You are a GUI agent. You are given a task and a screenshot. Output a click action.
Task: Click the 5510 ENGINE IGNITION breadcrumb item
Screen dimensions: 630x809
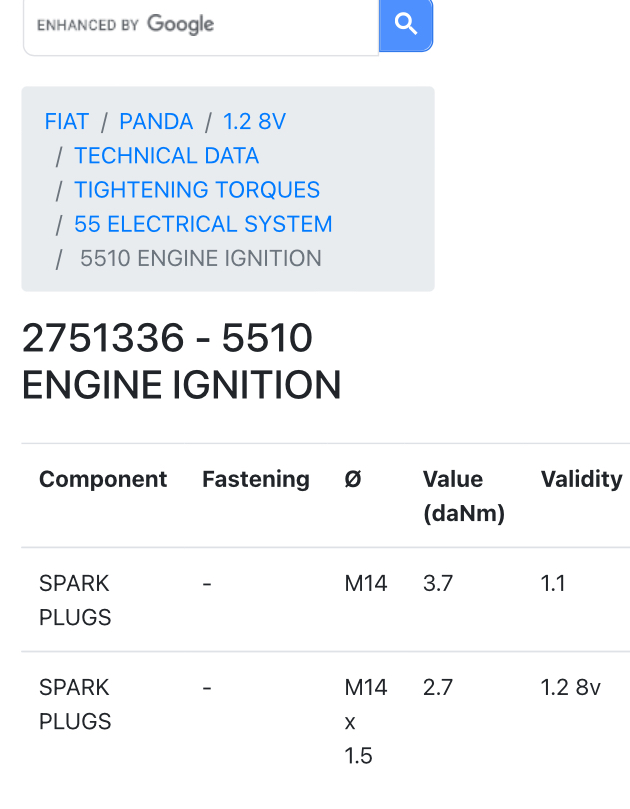(x=201, y=258)
